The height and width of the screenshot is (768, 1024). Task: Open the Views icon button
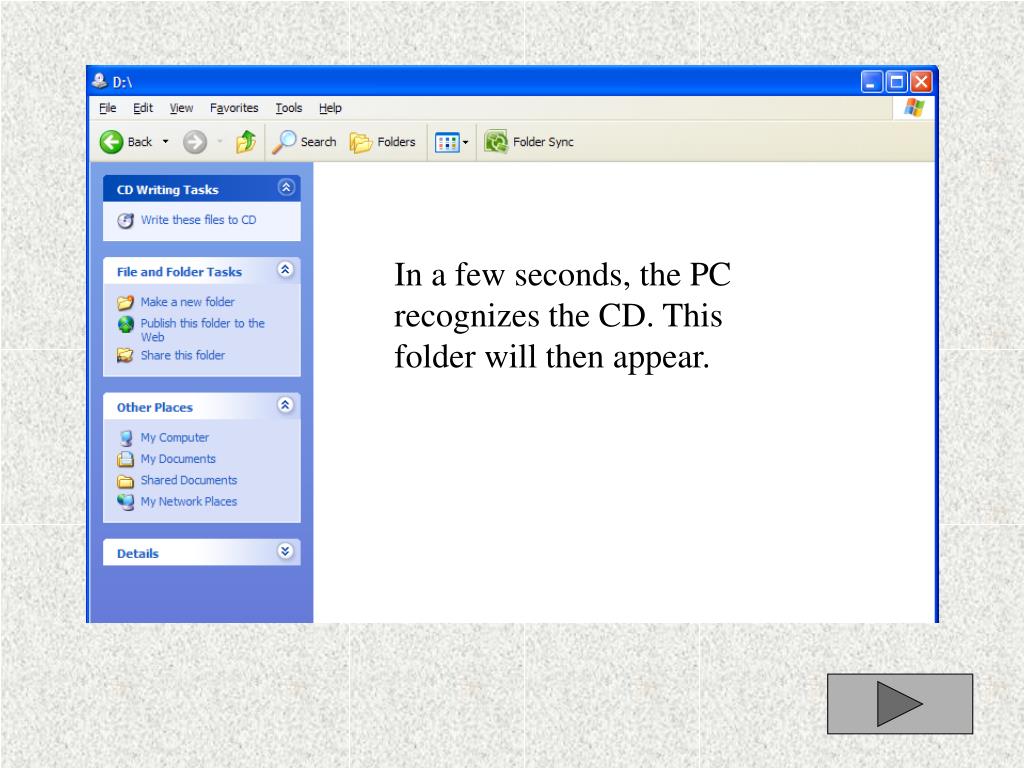click(447, 142)
